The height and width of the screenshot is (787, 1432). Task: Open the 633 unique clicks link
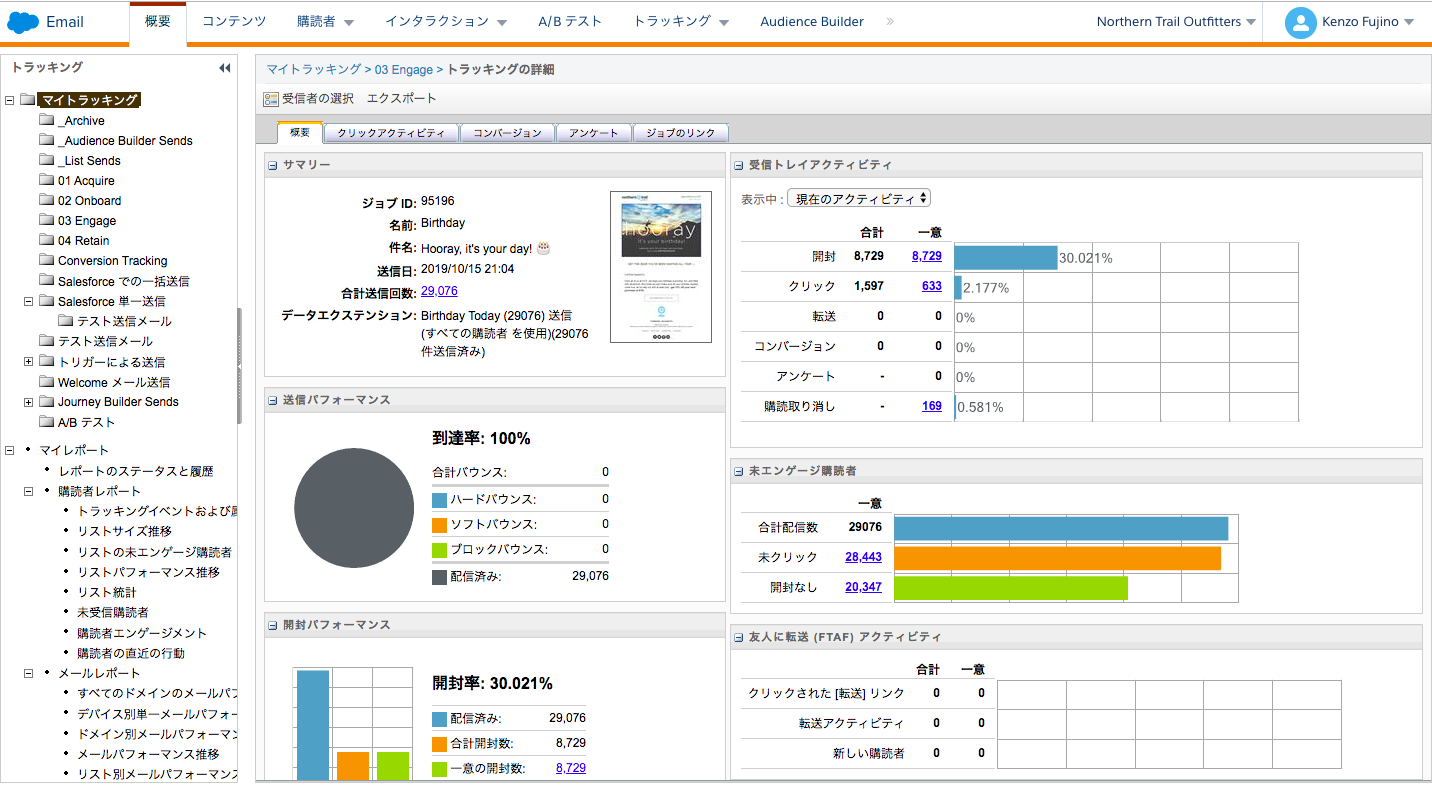[x=932, y=286]
